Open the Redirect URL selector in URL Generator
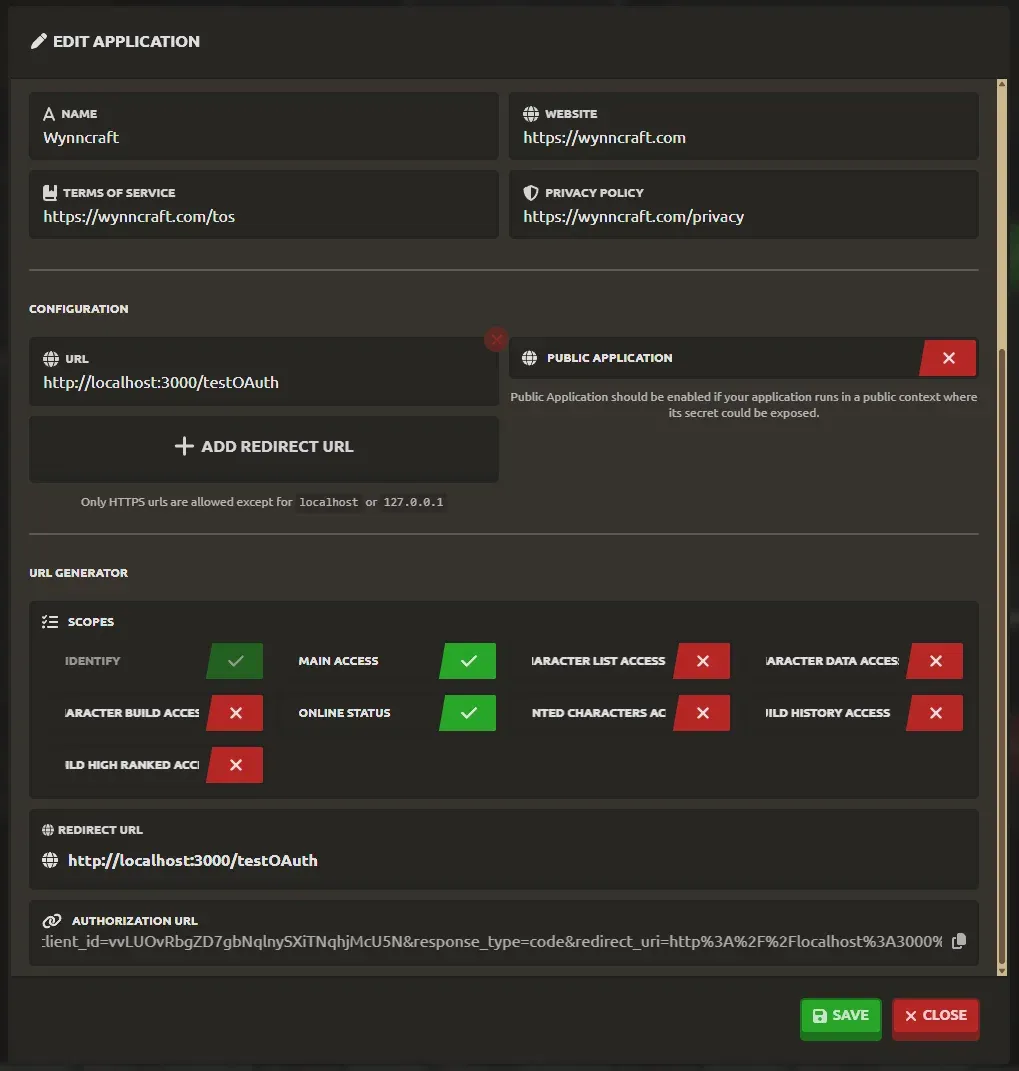The image size is (1019, 1071). pos(504,849)
